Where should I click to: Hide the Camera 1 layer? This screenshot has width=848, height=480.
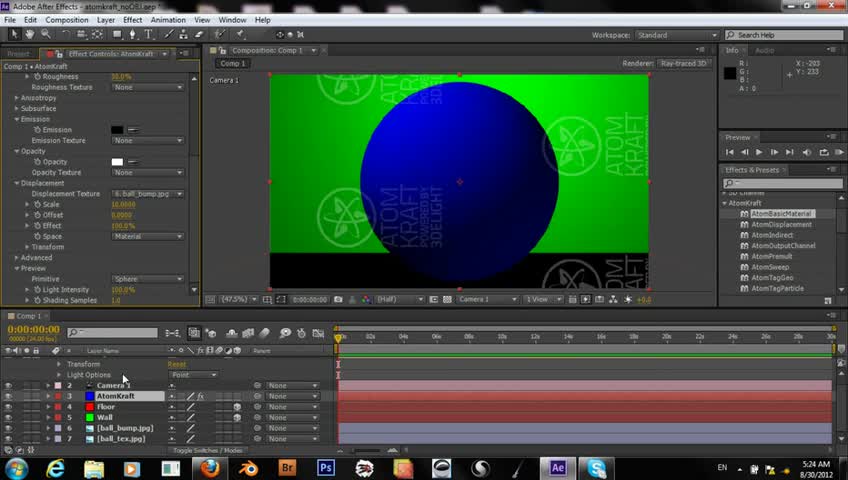tap(8, 385)
